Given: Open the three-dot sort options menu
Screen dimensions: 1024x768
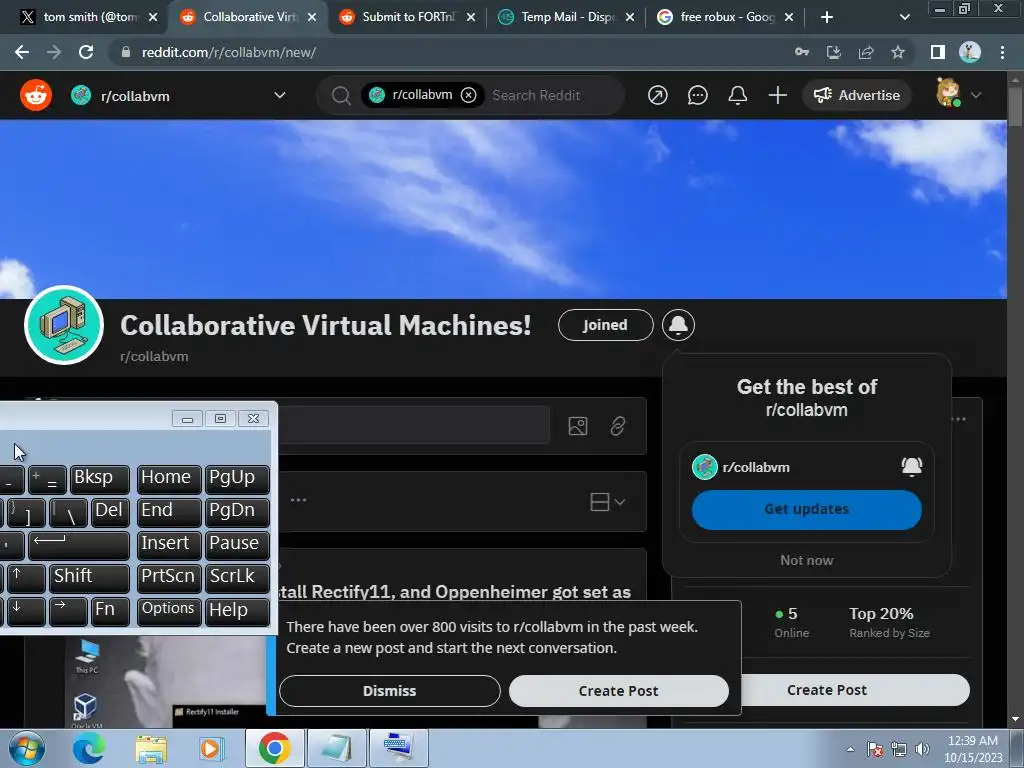Looking at the screenshot, I should pyautogui.click(x=298, y=500).
